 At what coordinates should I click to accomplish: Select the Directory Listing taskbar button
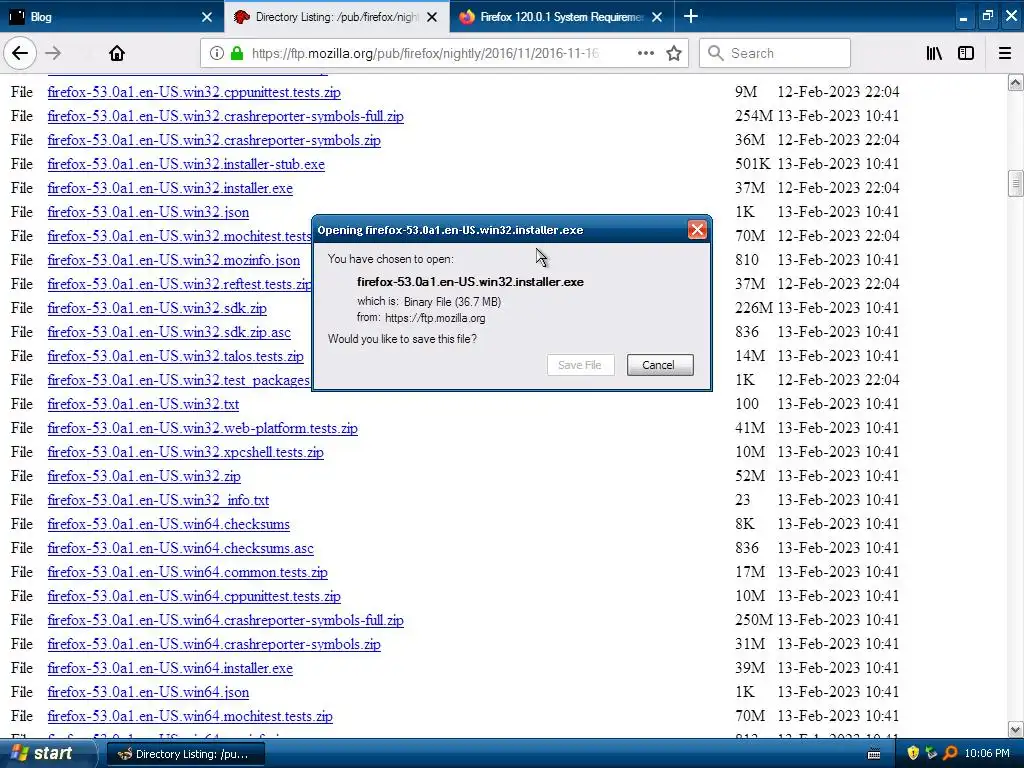186,754
